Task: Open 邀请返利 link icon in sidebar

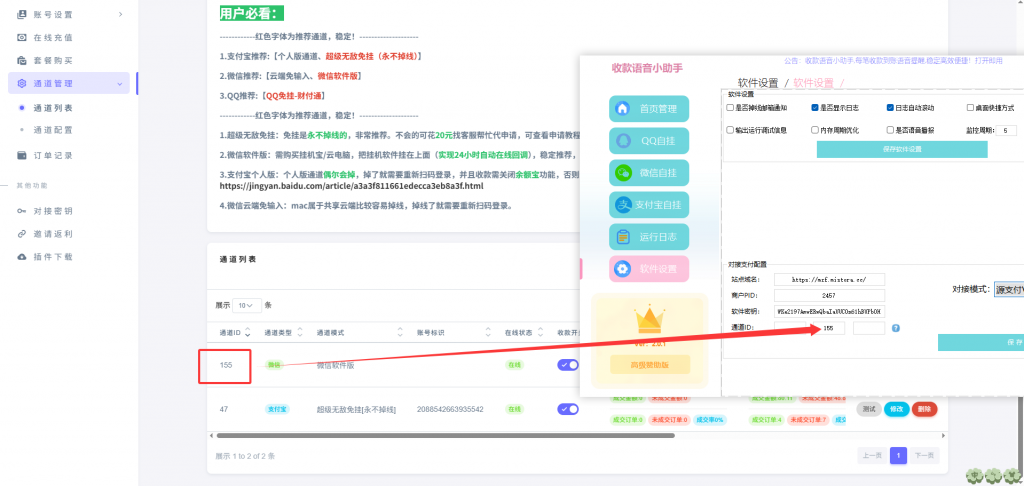Action: 22,234
